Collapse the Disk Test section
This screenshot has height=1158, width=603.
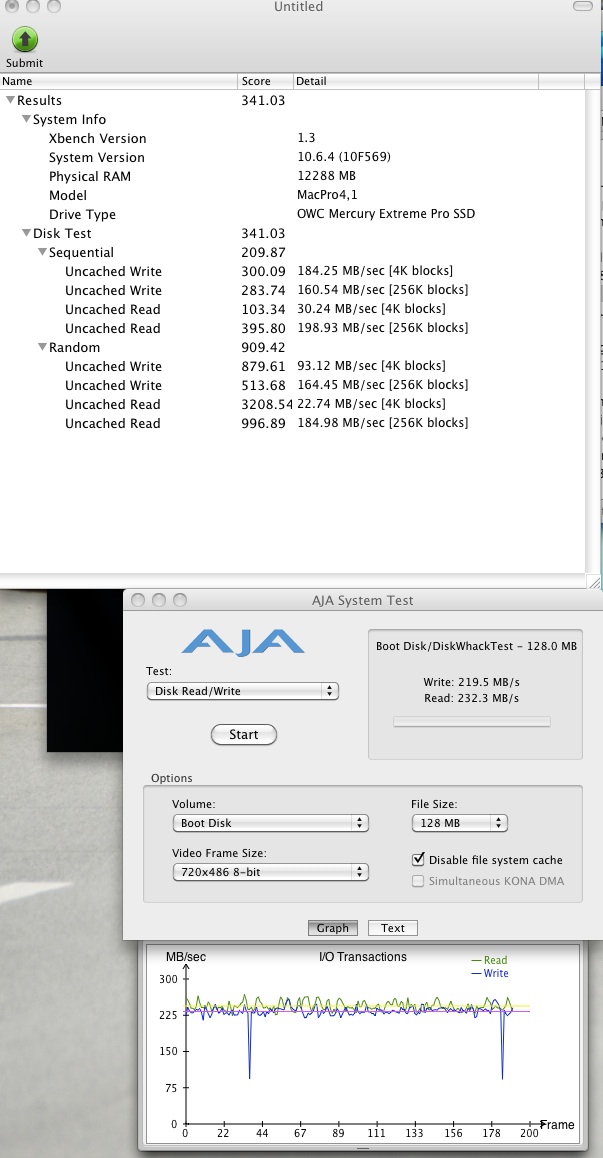(26, 233)
